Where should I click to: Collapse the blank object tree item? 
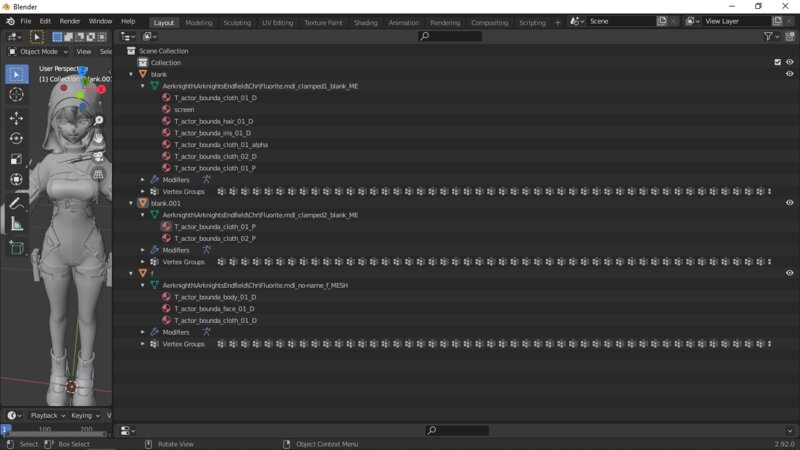tap(131, 74)
